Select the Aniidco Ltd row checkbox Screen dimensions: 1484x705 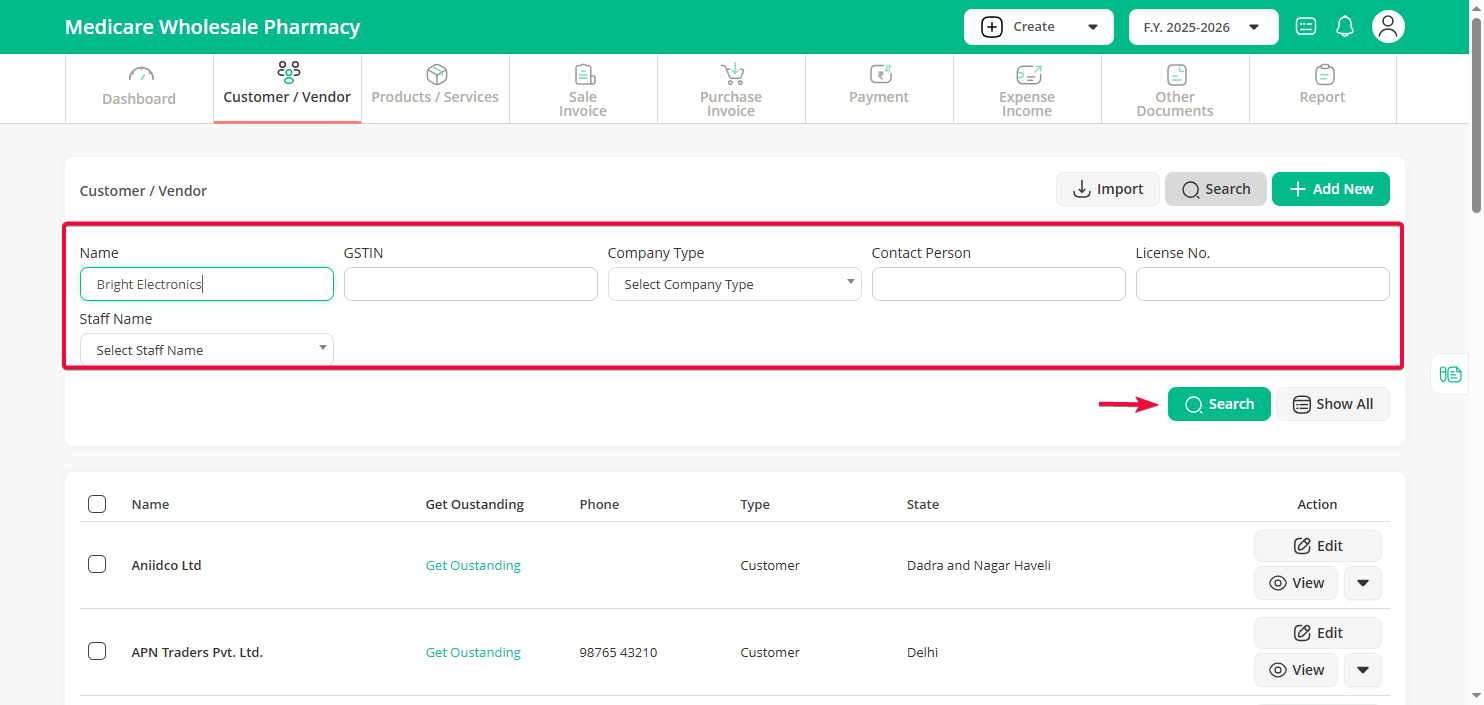pos(97,565)
